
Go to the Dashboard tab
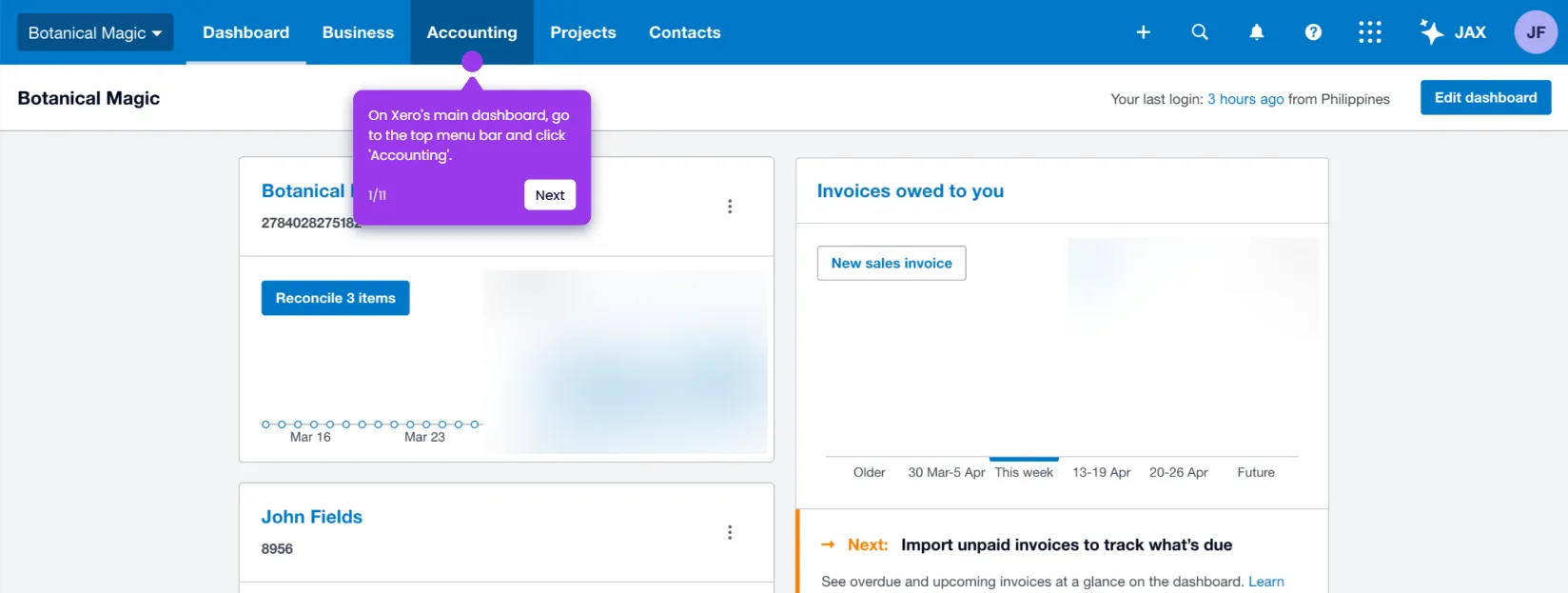click(245, 32)
